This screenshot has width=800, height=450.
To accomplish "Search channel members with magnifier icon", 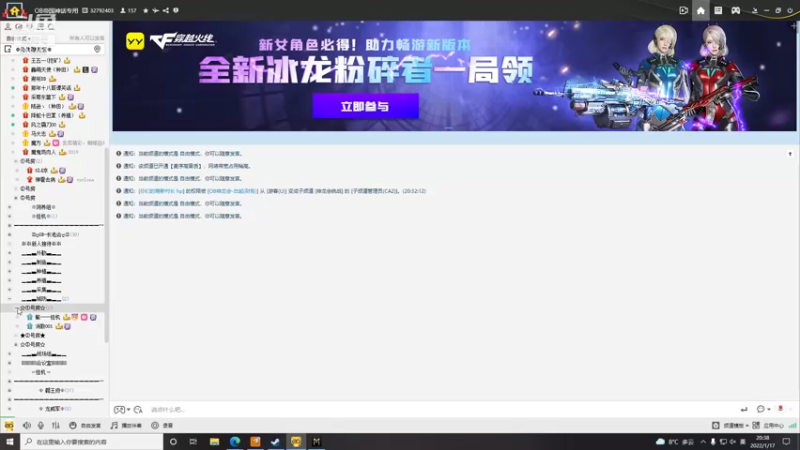I will [x=51, y=27].
